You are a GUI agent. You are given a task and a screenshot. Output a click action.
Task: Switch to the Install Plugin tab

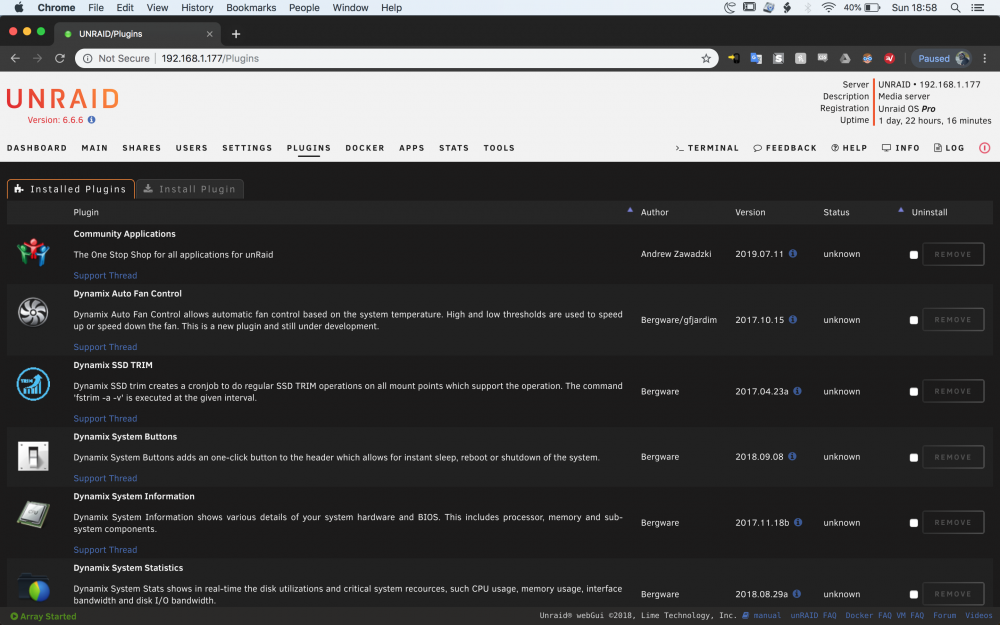(x=189, y=189)
